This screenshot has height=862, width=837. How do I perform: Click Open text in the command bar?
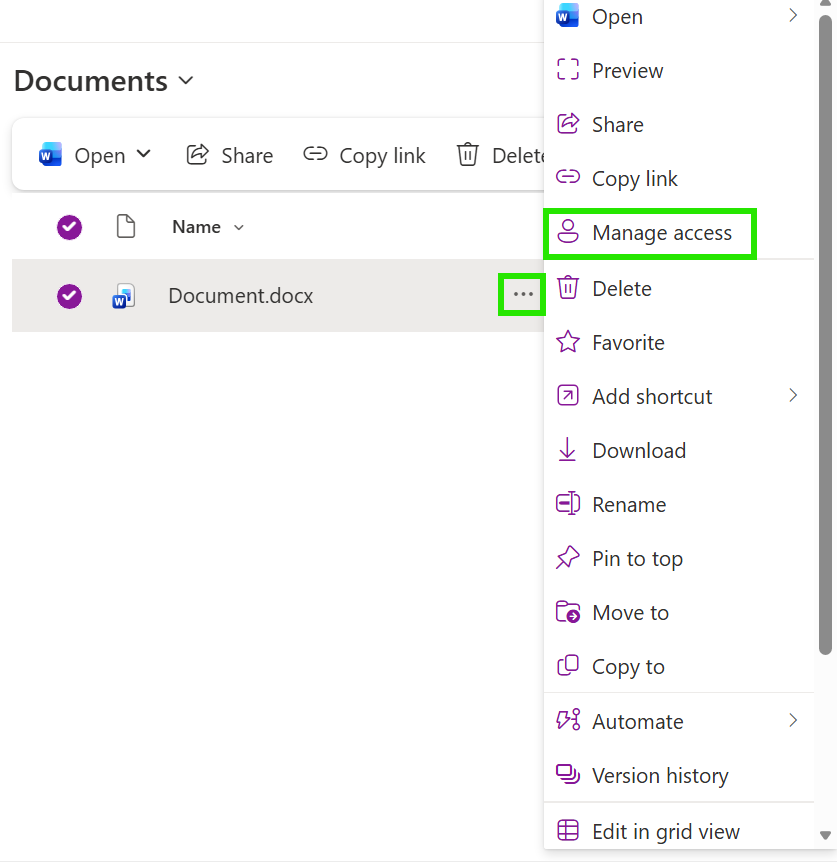(x=100, y=156)
